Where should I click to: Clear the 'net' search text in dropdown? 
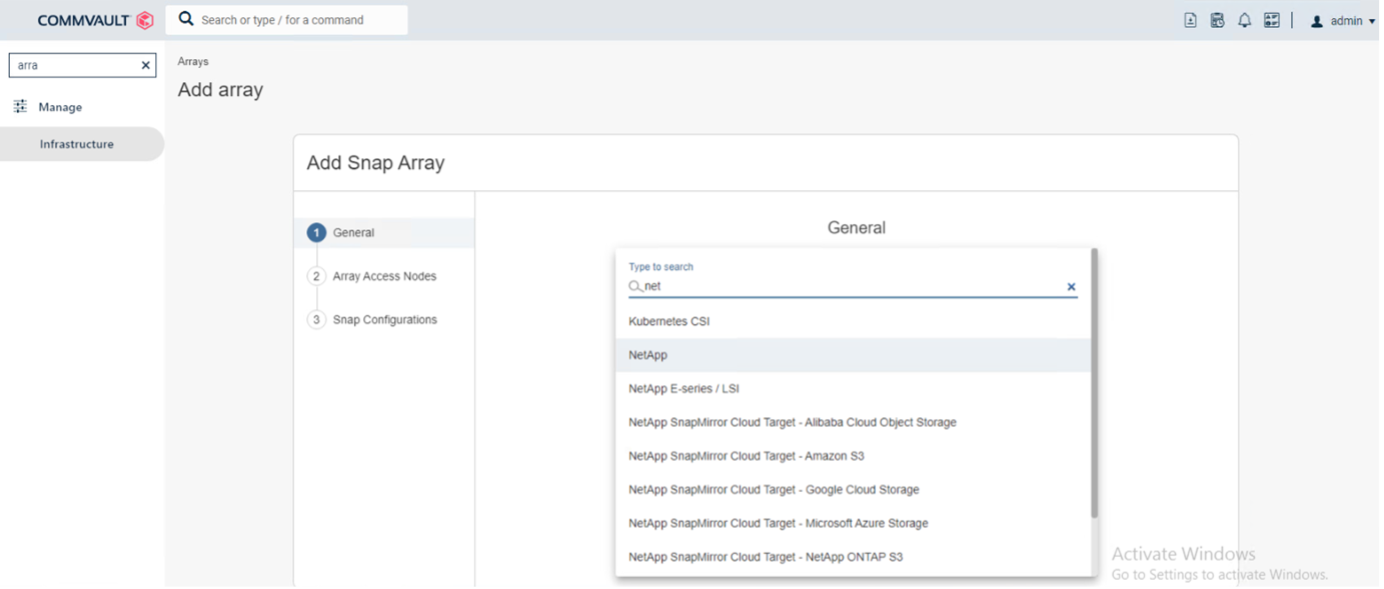coord(1071,287)
